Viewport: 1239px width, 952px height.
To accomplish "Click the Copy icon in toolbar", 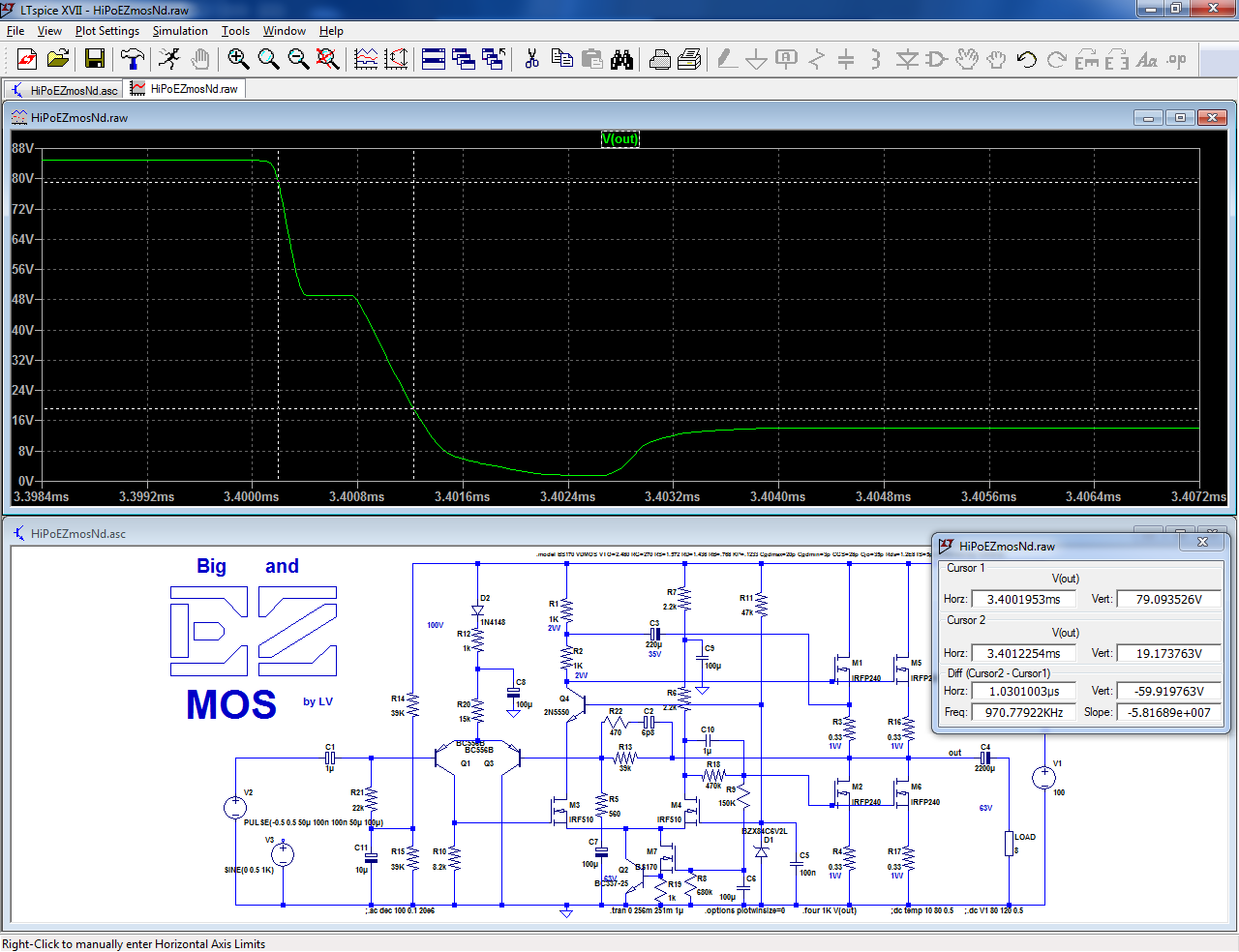I will [x=561, y=59].
